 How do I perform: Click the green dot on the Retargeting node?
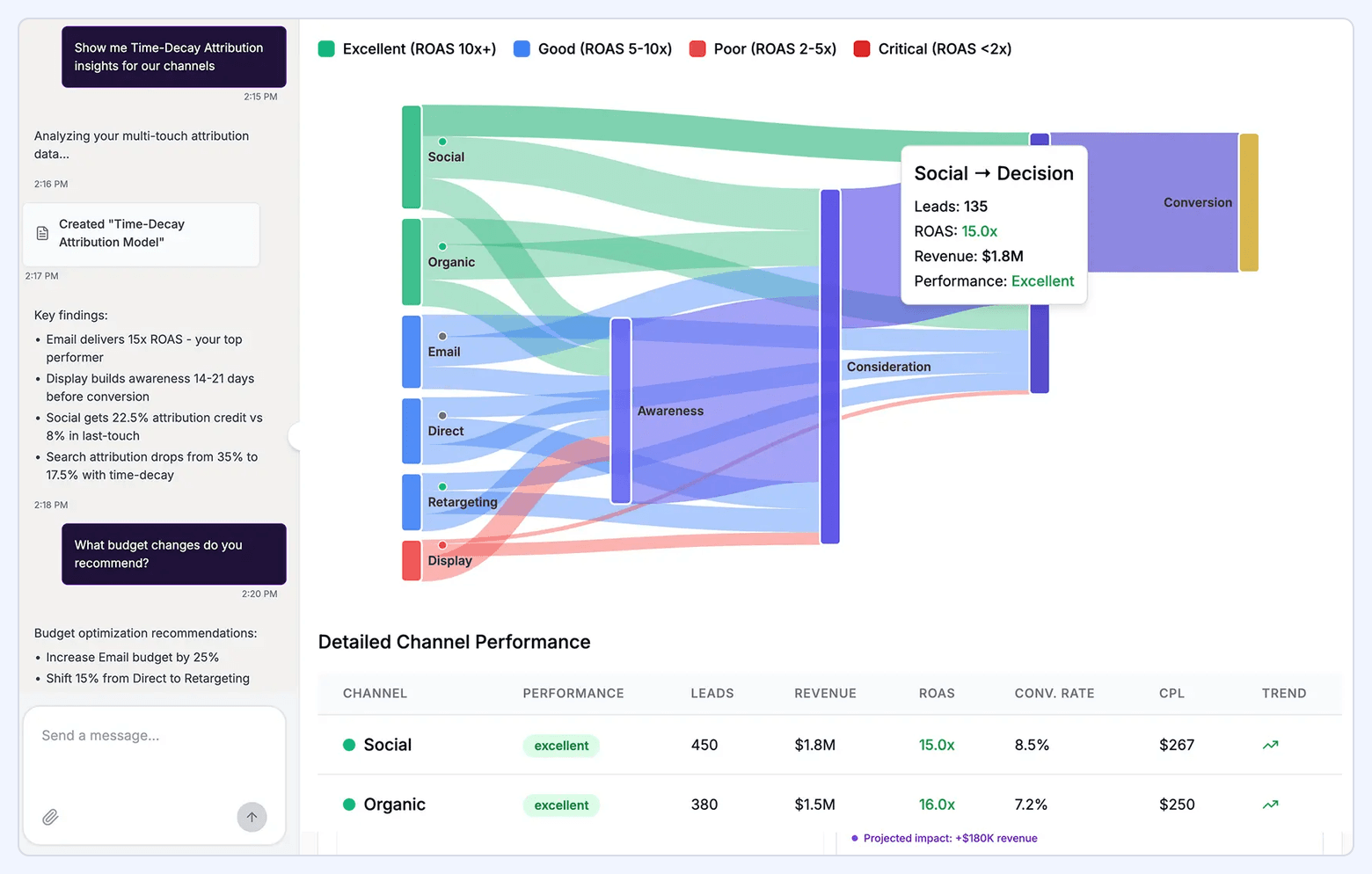click(x=442, y=485)
